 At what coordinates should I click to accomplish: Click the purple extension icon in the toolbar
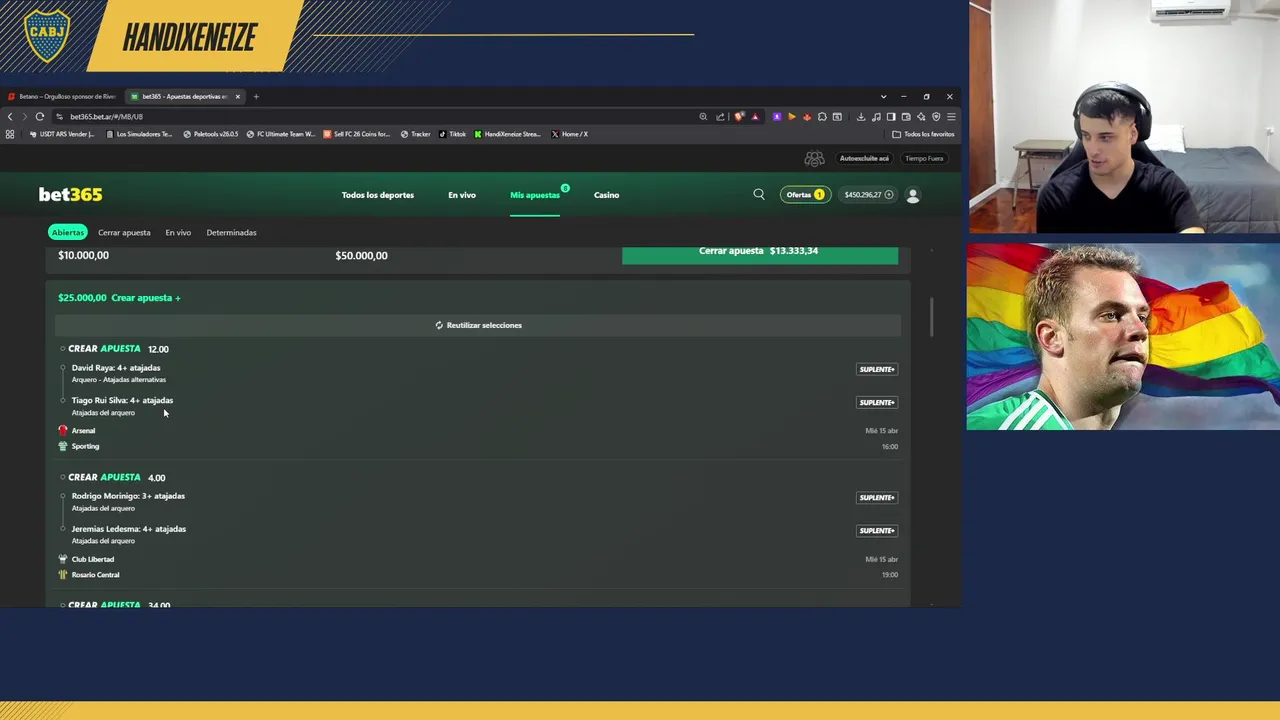(x=777, y=116)
